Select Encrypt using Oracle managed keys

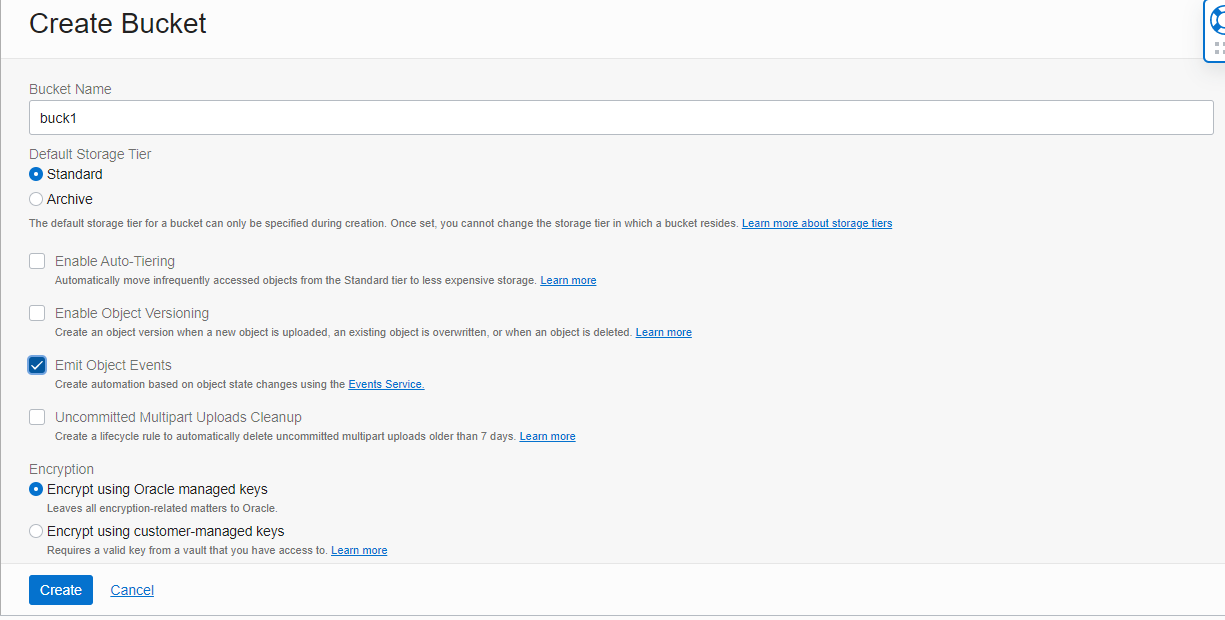tap(36, 489)
